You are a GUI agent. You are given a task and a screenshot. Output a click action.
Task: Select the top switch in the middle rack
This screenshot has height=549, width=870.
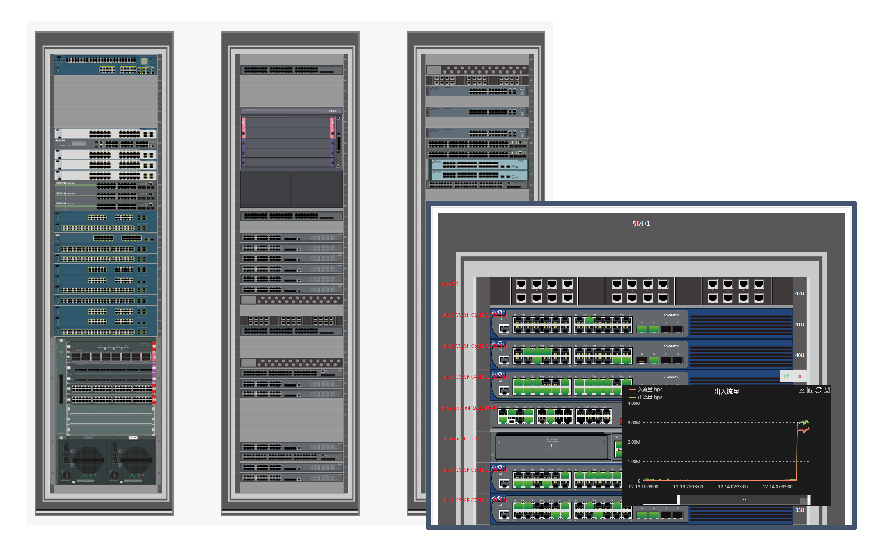[291, 70]
